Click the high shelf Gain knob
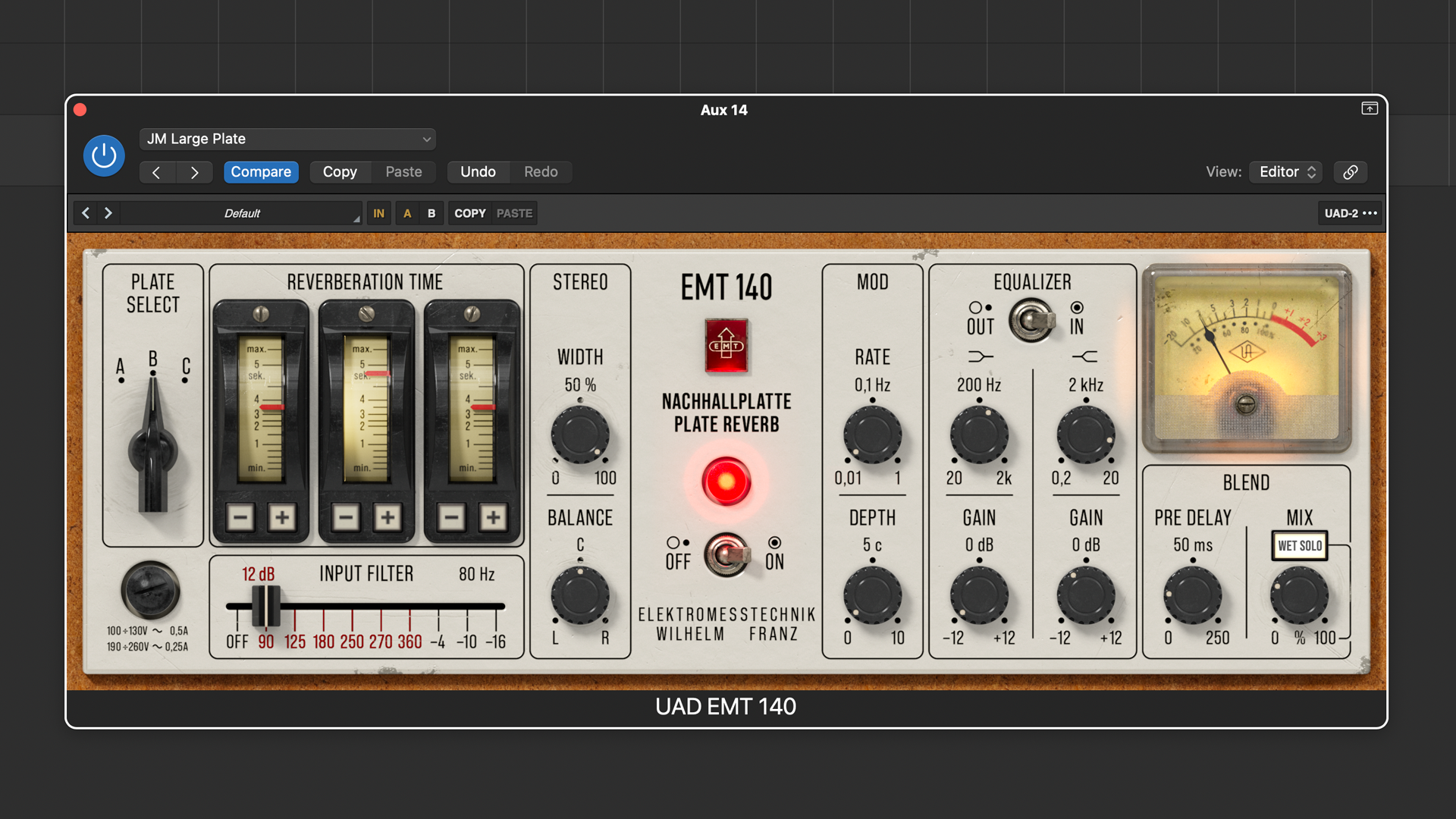Image resolution: width=1456 pixels, height=819 pixels. [1086, 595]
